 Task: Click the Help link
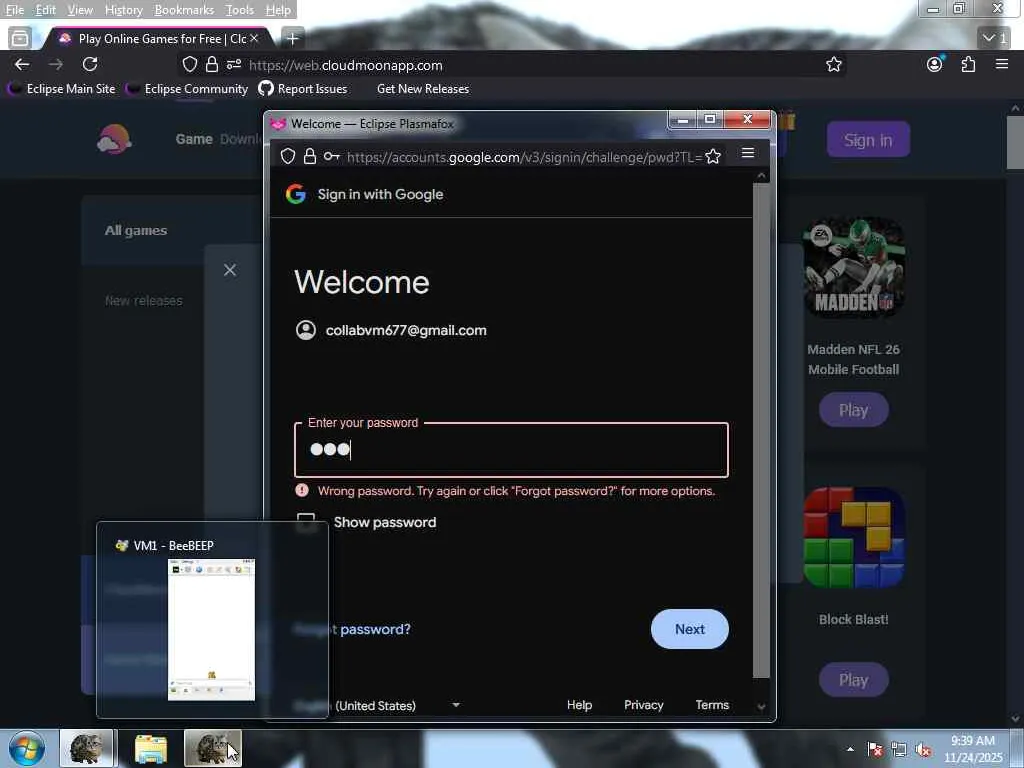click(579, 705)
